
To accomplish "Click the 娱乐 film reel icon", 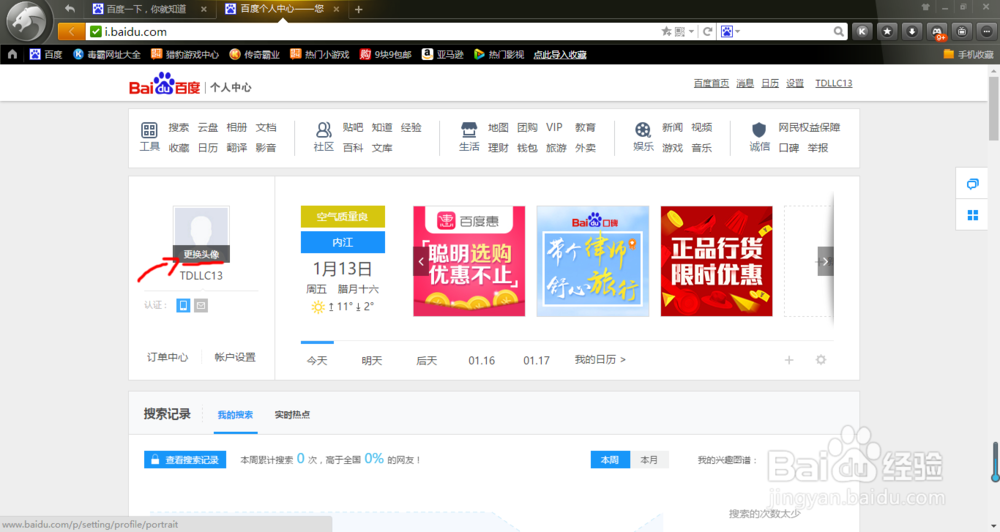I will [643, 130].
